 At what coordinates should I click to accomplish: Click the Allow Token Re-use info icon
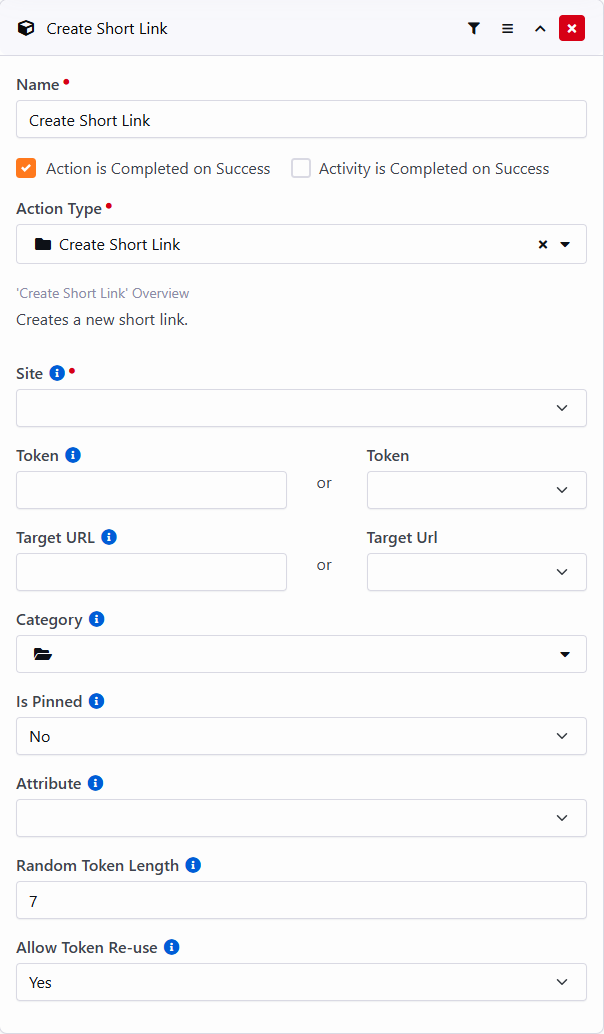click(x=172, y=947)
